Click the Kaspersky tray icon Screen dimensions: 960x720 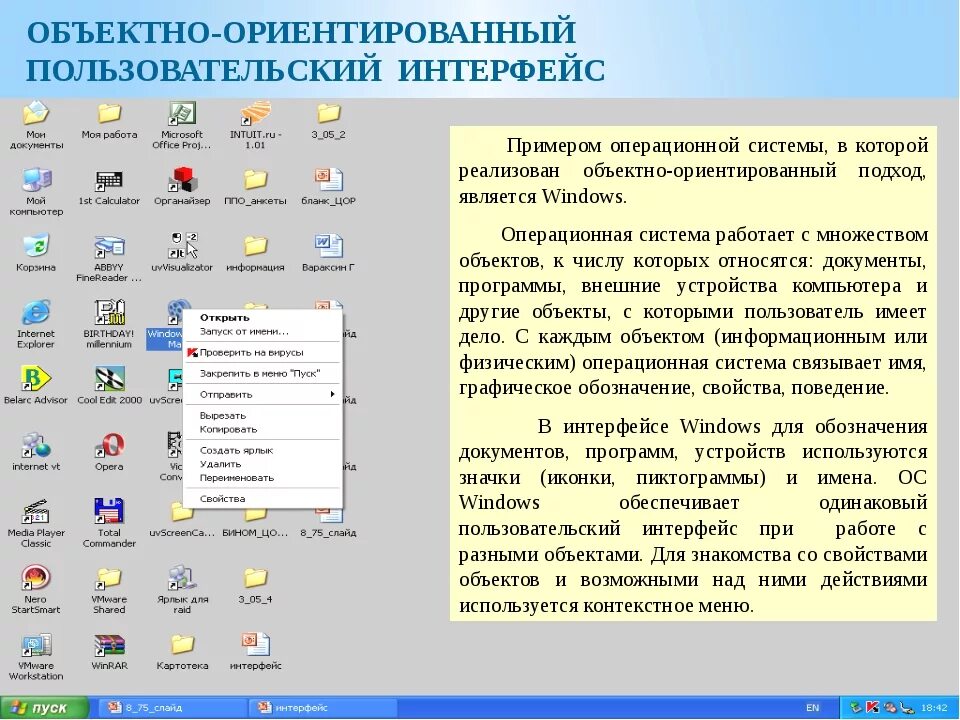pos(872,708)
